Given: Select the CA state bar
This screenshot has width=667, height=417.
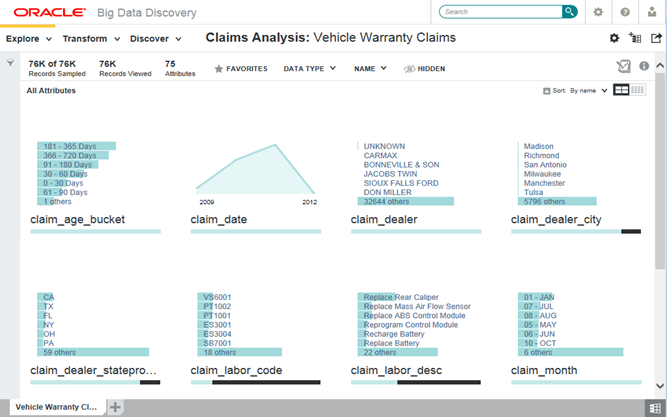Looking at the screenshot, I should pyautogui.click(x=46, y=297).
